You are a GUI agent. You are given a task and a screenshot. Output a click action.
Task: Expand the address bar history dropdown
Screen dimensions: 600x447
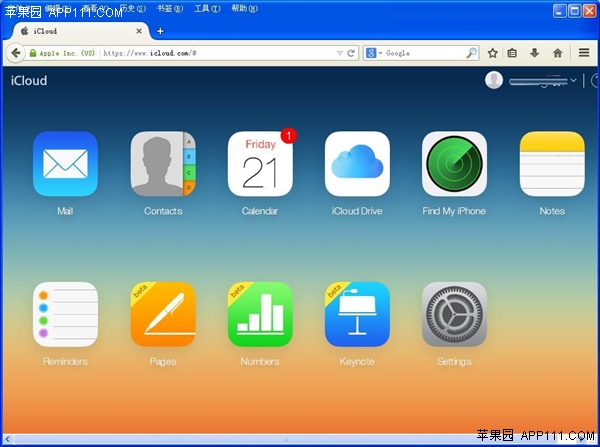[339, 53]
